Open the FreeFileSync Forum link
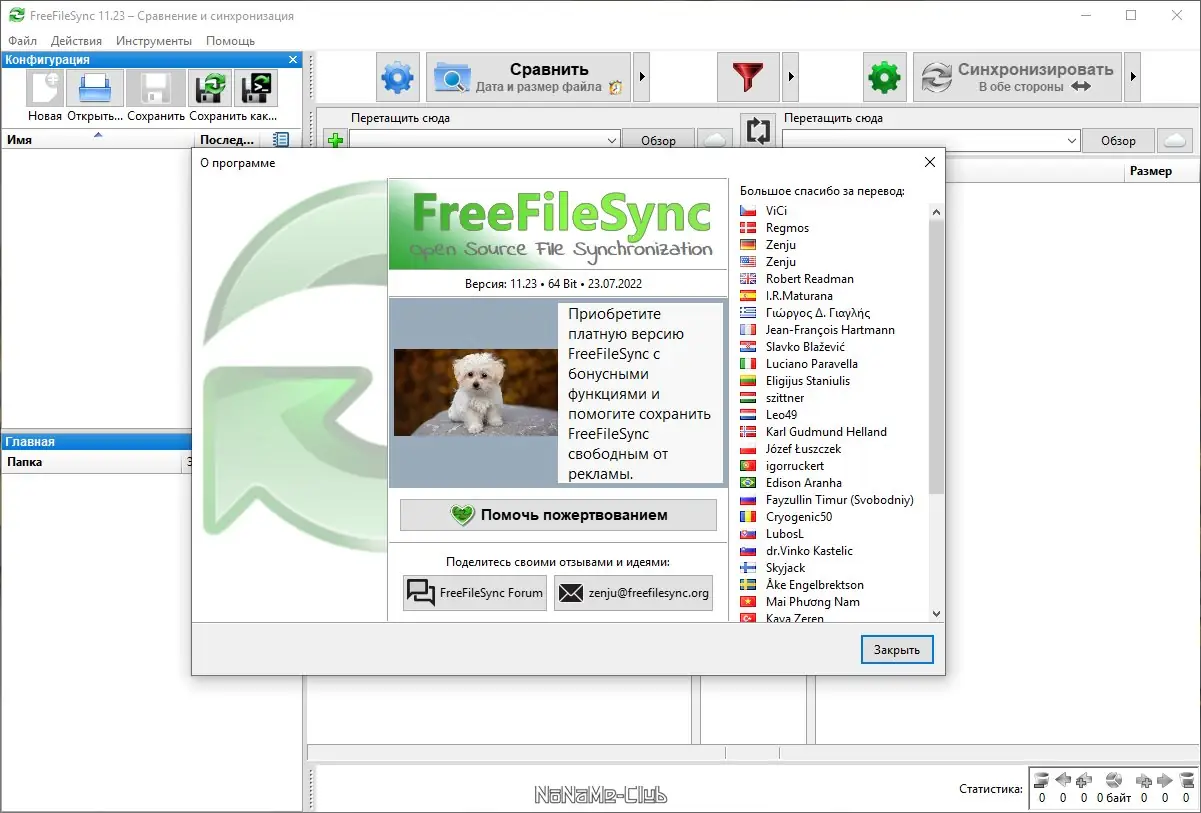 coord(475,593)
